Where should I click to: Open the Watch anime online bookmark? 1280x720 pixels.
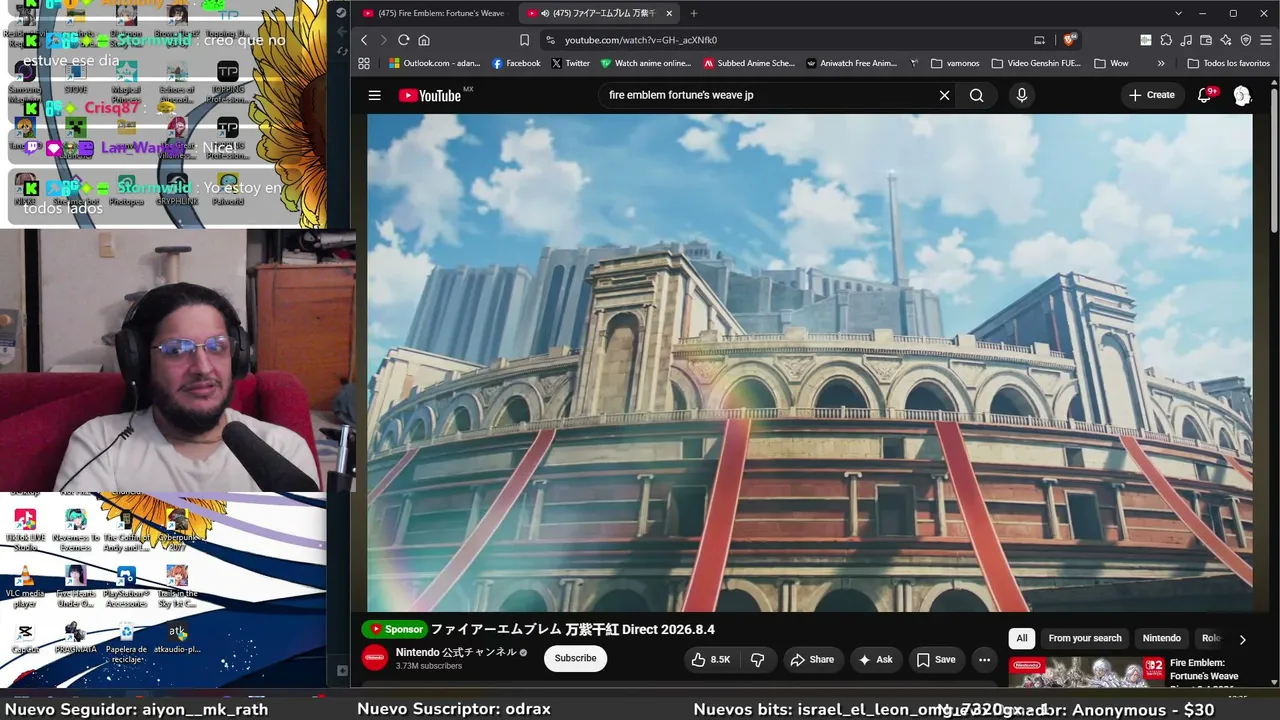tap(646, 63)
